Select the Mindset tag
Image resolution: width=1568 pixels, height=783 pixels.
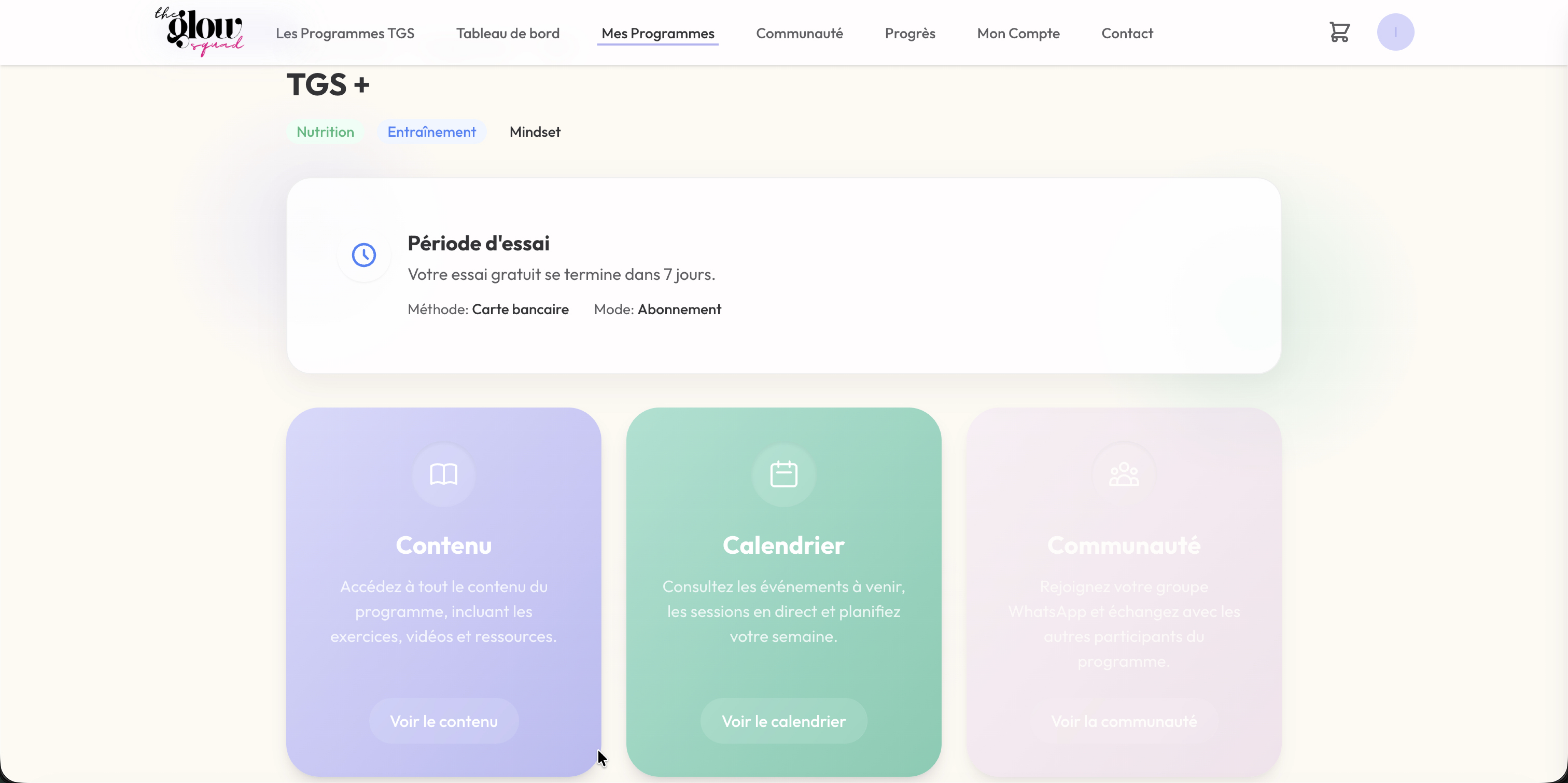tap(534, 132)
